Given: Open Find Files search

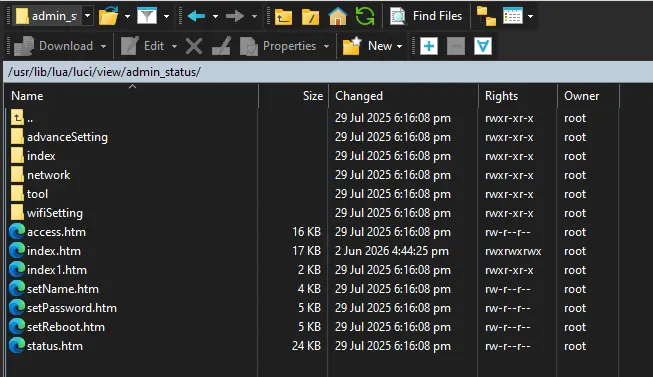Looking at the screenshot, I should pos(426,16).
